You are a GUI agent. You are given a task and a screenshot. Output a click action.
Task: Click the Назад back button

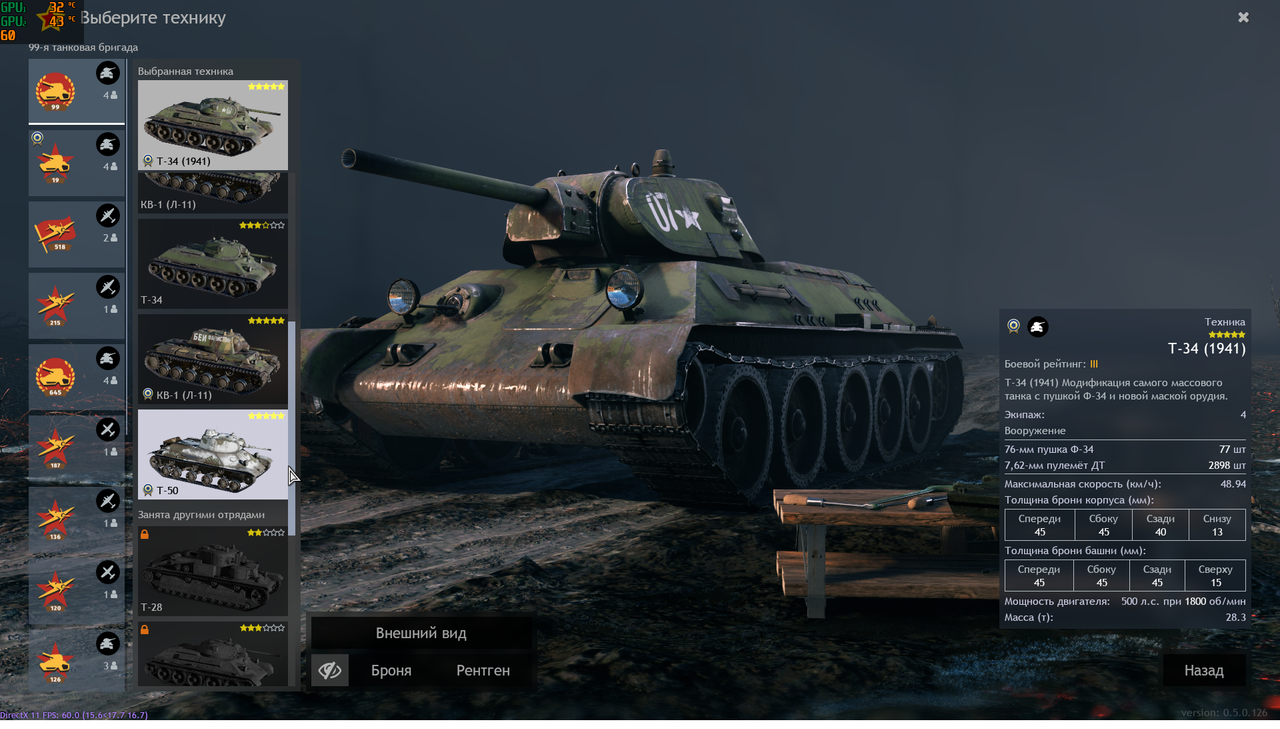[1204, 670]
